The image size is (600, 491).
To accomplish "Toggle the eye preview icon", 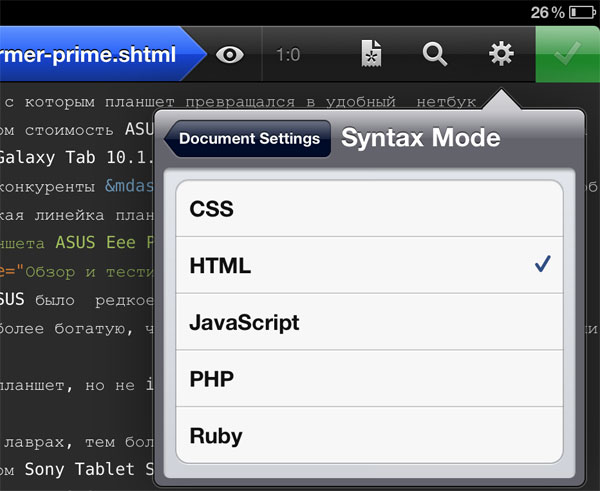I will click(x=231, y=54).
